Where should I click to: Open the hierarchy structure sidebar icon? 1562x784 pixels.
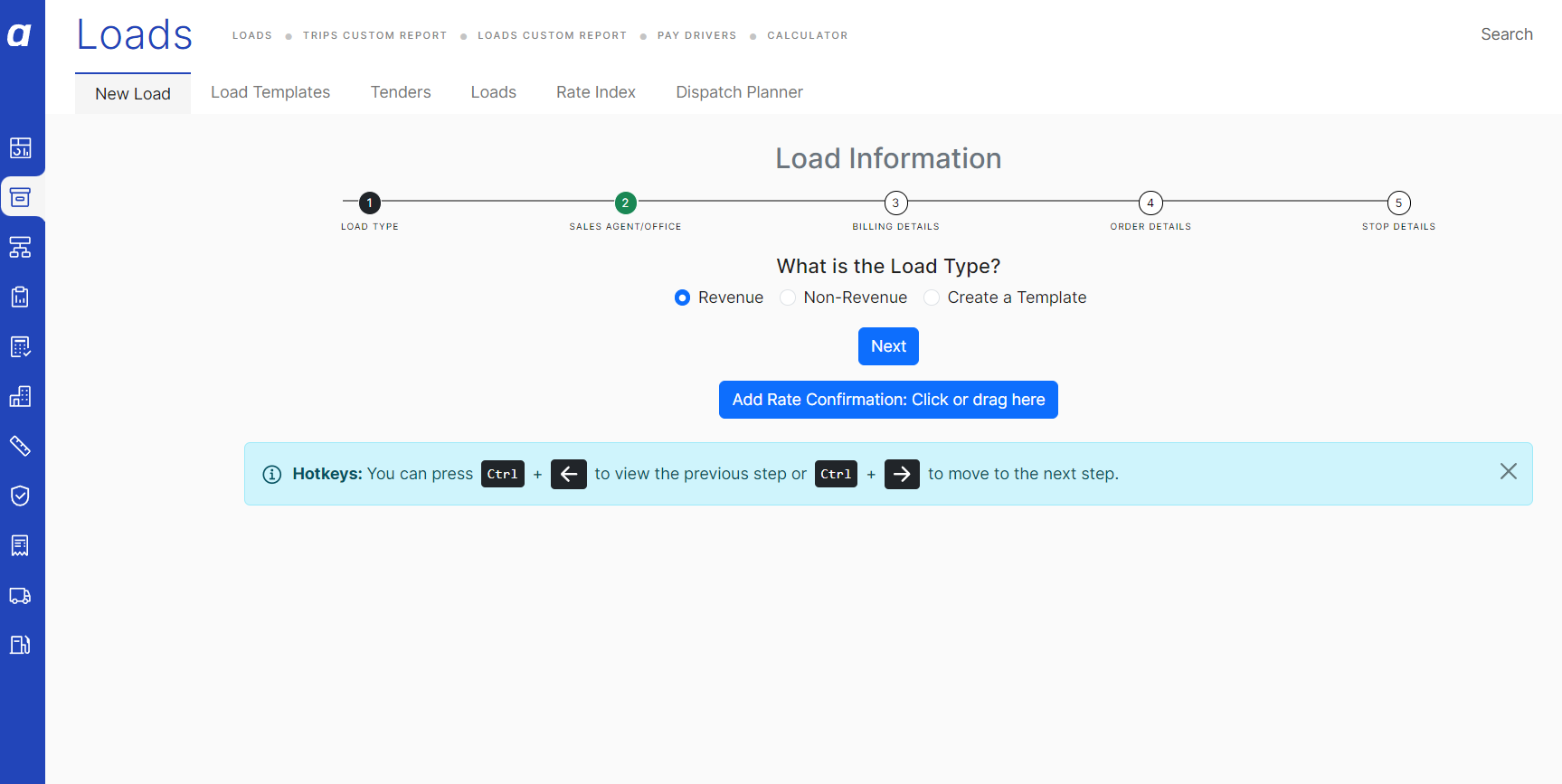[x=20, y=247]
